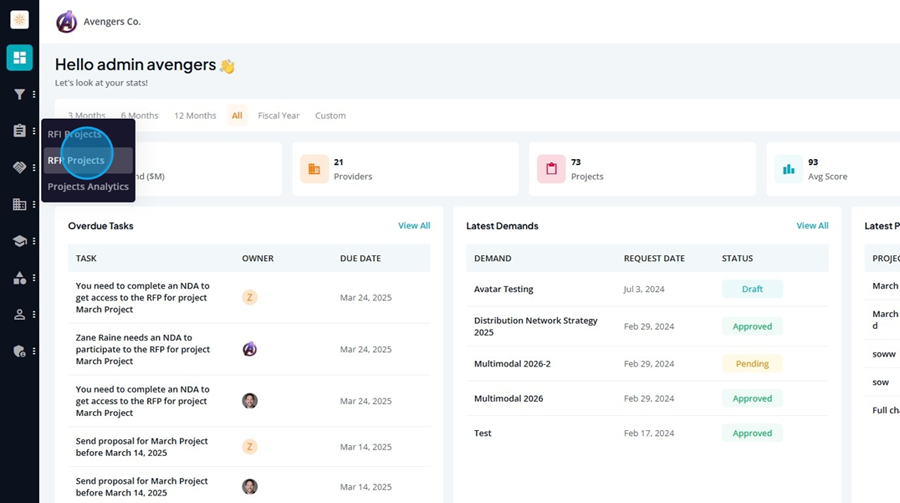Click the Avengers Co. logo avatar
The width and height of the screenshot is (900, 503).
tap(67, 22)
